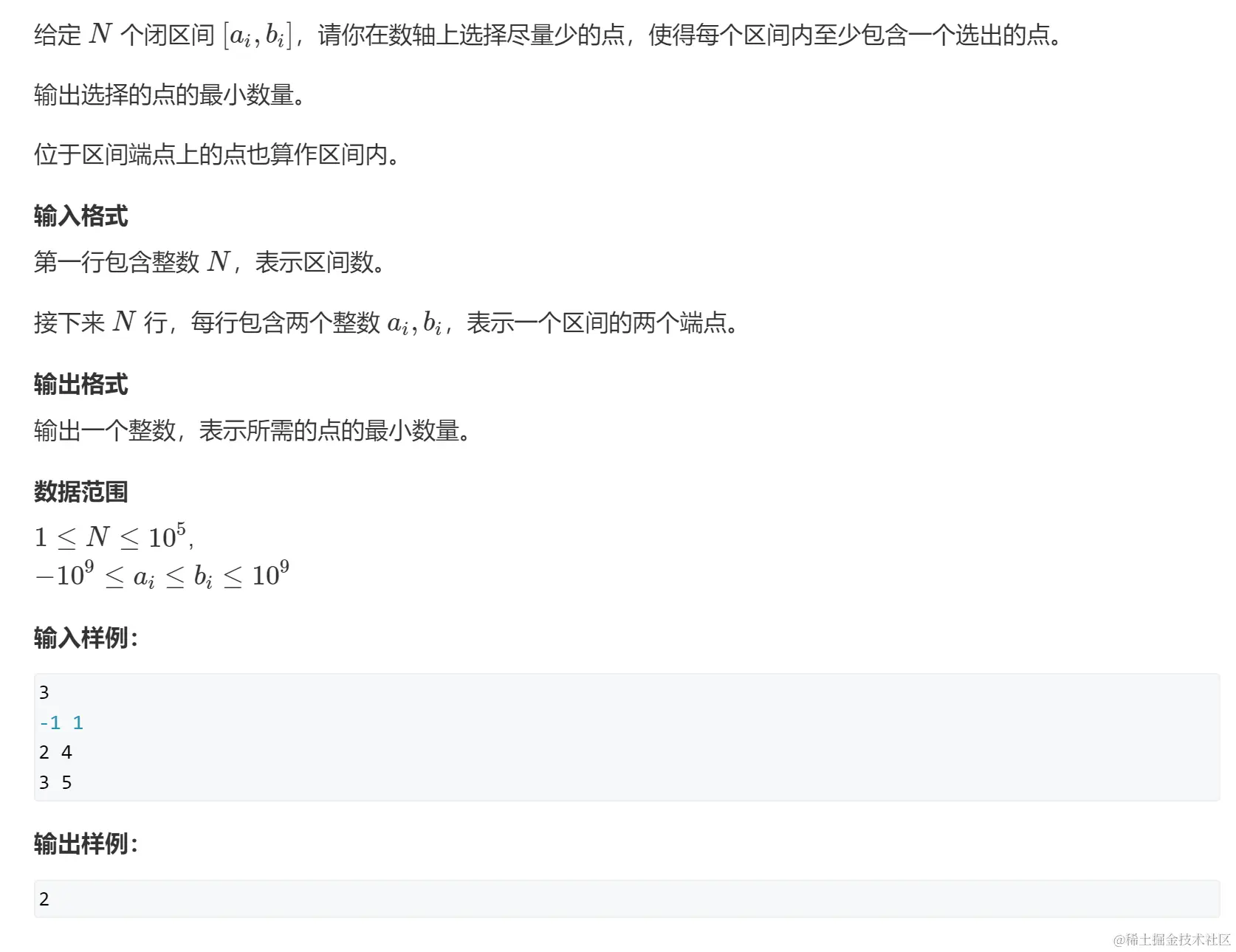Click the 数据范围 heading
Image resolution: width=1236 pixels, height=952 pixels.
[x=80, y=491]
